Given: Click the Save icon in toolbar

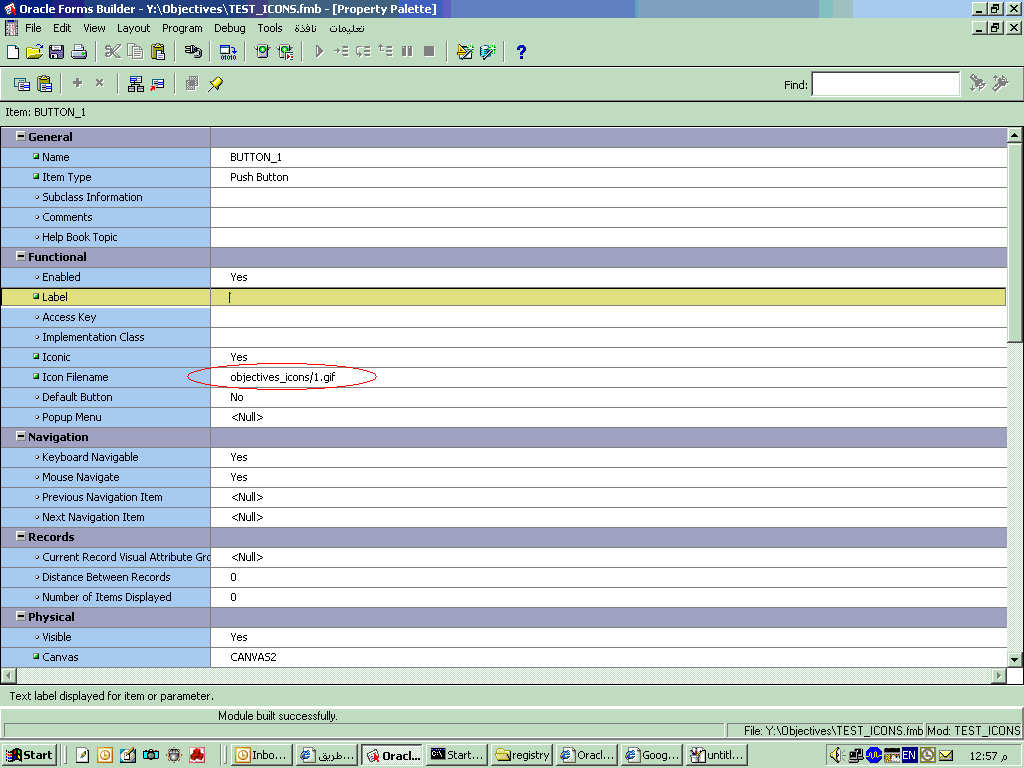Looking at the screenshot, I should [x=56, y=51].
